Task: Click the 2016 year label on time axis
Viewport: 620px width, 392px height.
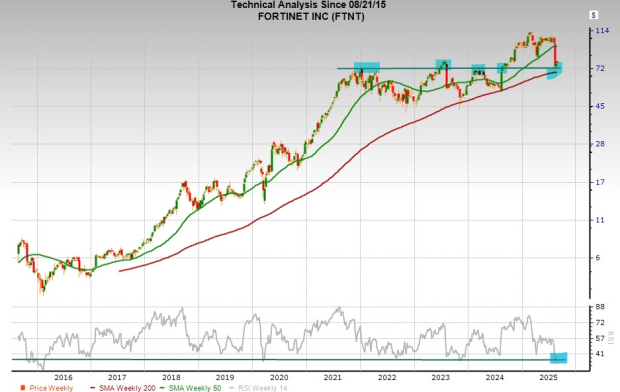Action: pos(63,377)
